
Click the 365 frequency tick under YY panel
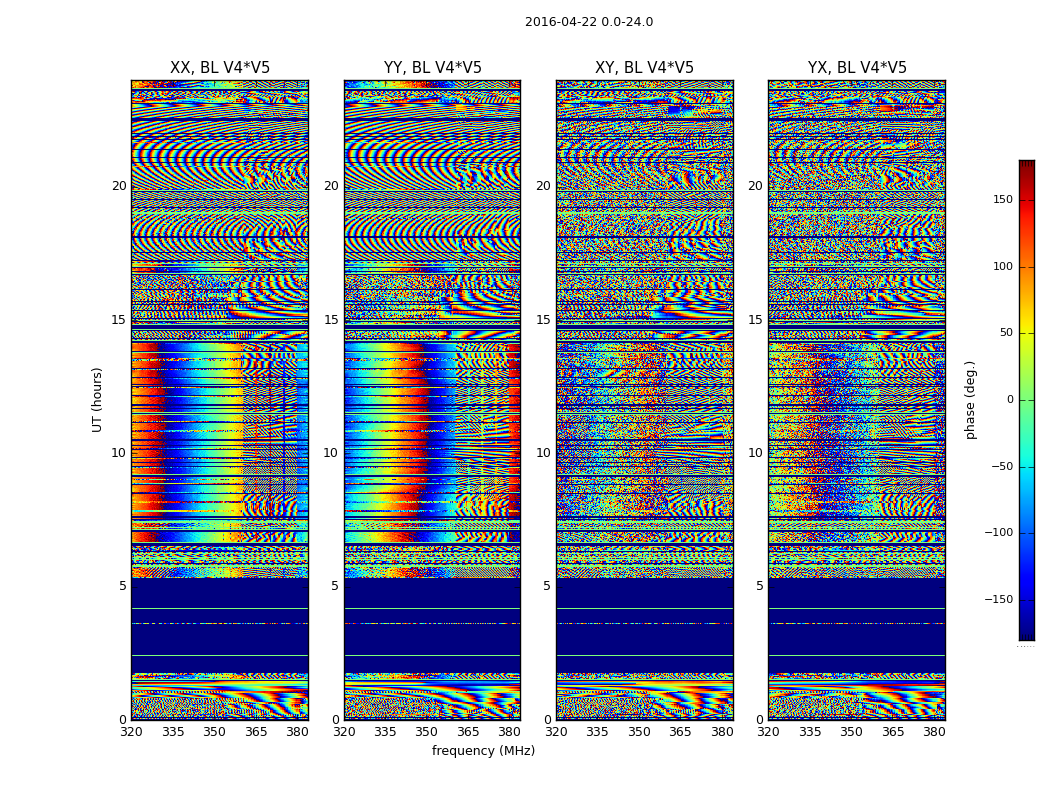coord(468,732)
